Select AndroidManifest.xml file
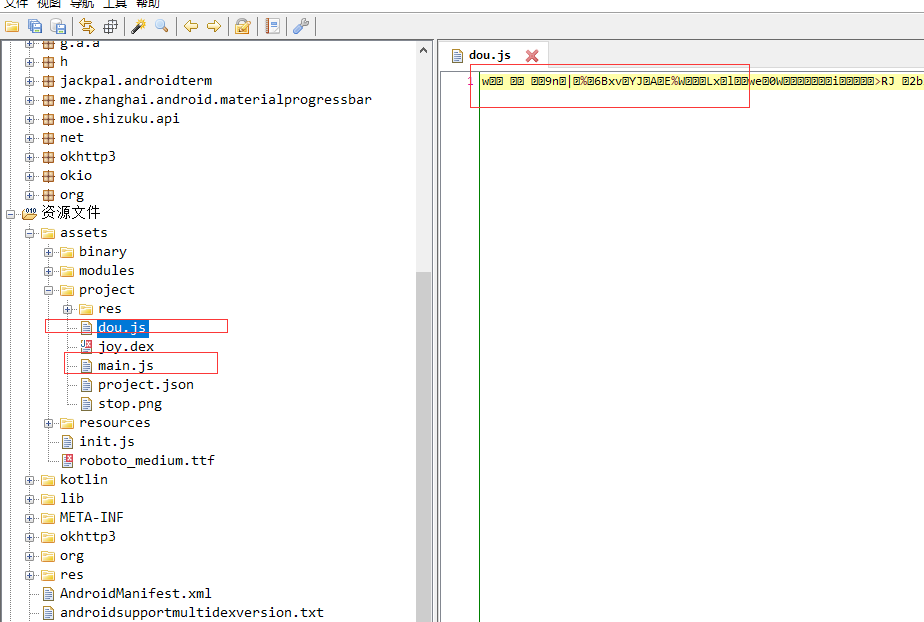This screenshot has height=622, width=924. pyautogui.click(x=135, y=593)
